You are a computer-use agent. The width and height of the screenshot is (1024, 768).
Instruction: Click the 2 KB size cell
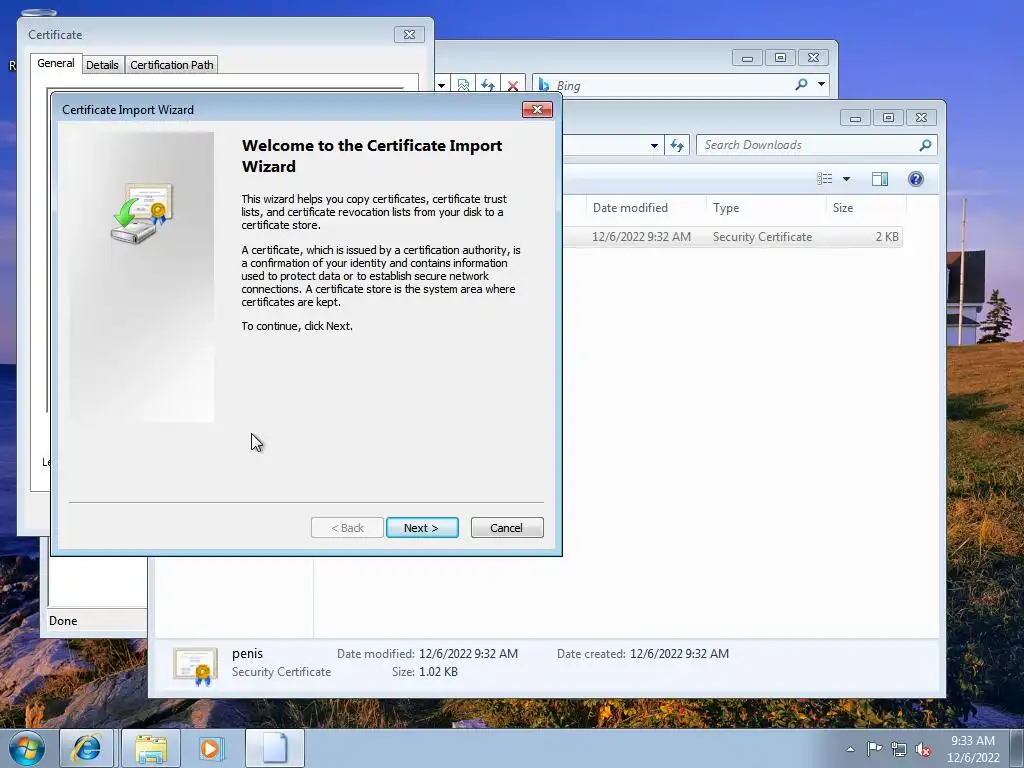pyautogui.click(x=887, y=237)
